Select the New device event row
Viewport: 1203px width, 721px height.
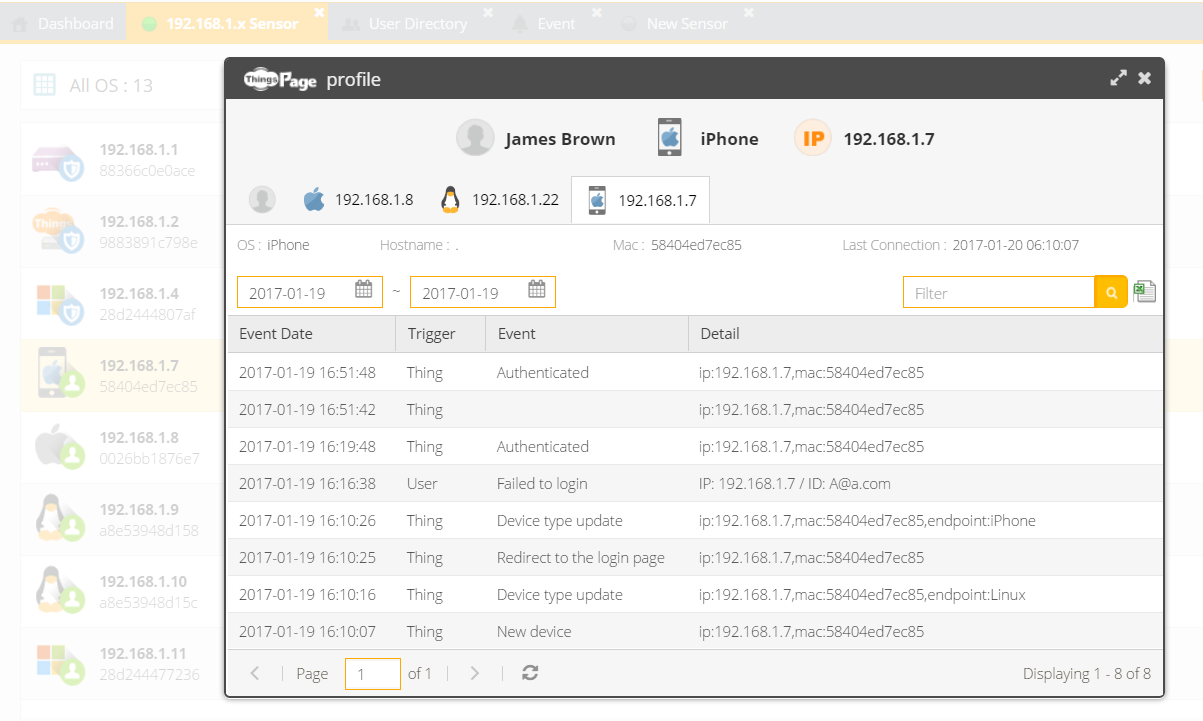(x=695, y=631)
